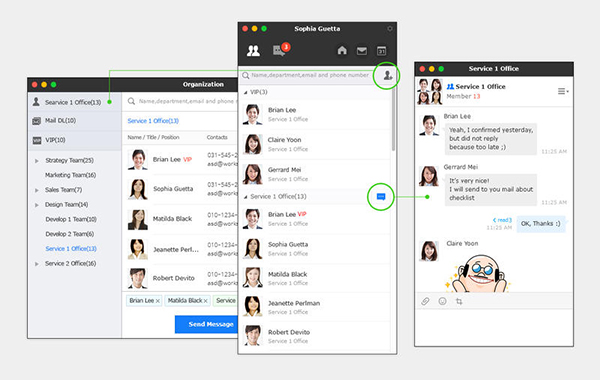Screen dimensions: 600x380
Task: Select Sophia Guetta row in Organization list
Action: coord(180,189)
